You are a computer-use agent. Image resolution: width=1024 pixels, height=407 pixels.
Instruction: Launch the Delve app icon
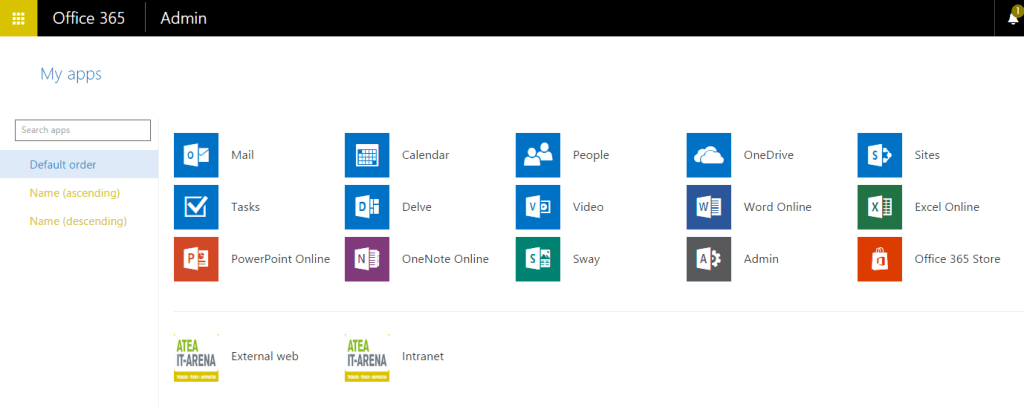point(367,207)
